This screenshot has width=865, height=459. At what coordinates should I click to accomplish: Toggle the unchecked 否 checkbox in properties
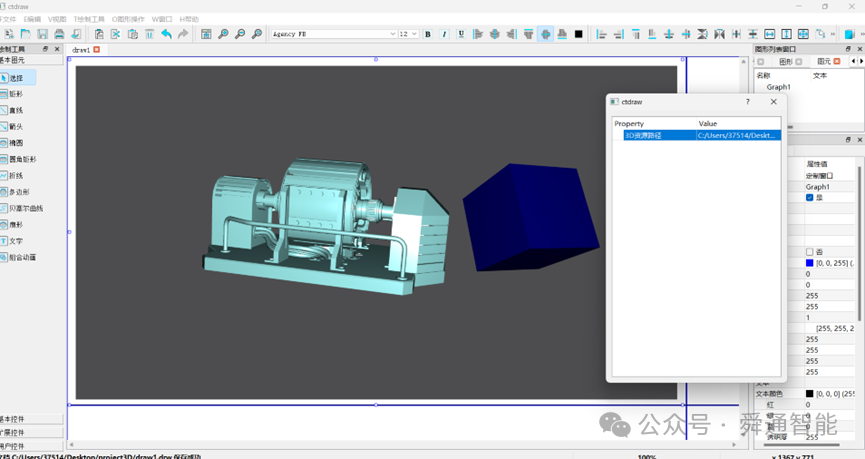pyautogui.click(x=809, y=252)
